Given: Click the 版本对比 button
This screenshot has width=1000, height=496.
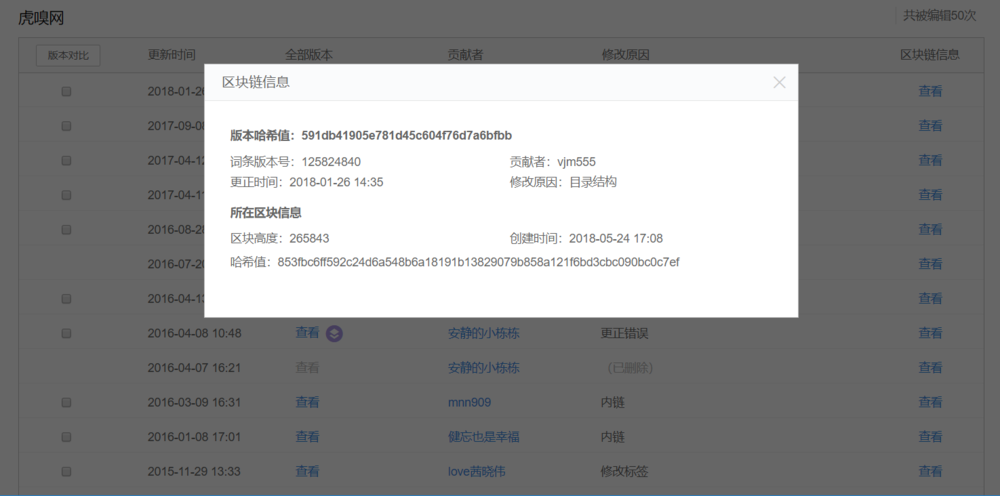Looking at the screenshot, I should [68, 55].
